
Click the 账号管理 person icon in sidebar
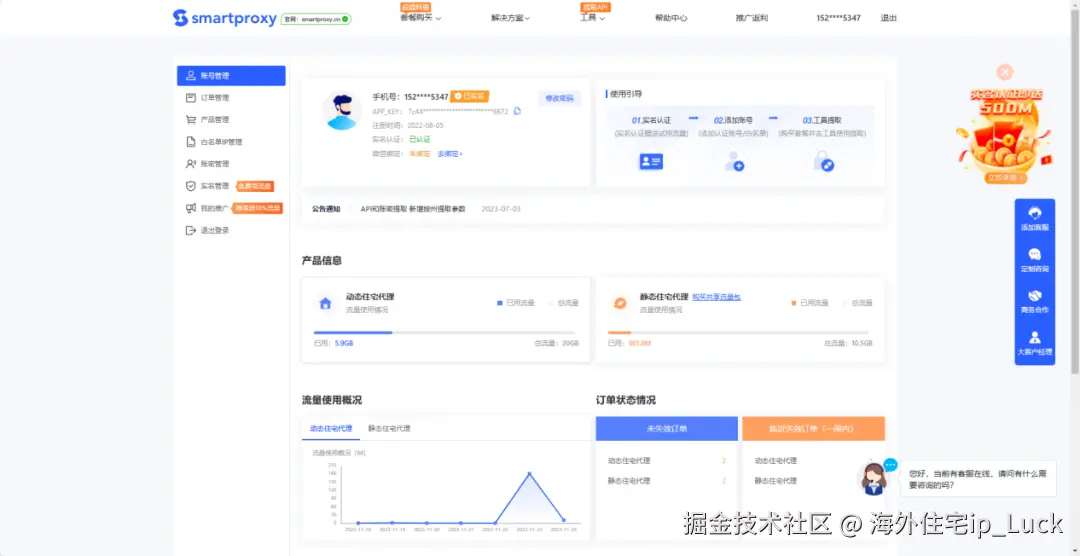191,76
